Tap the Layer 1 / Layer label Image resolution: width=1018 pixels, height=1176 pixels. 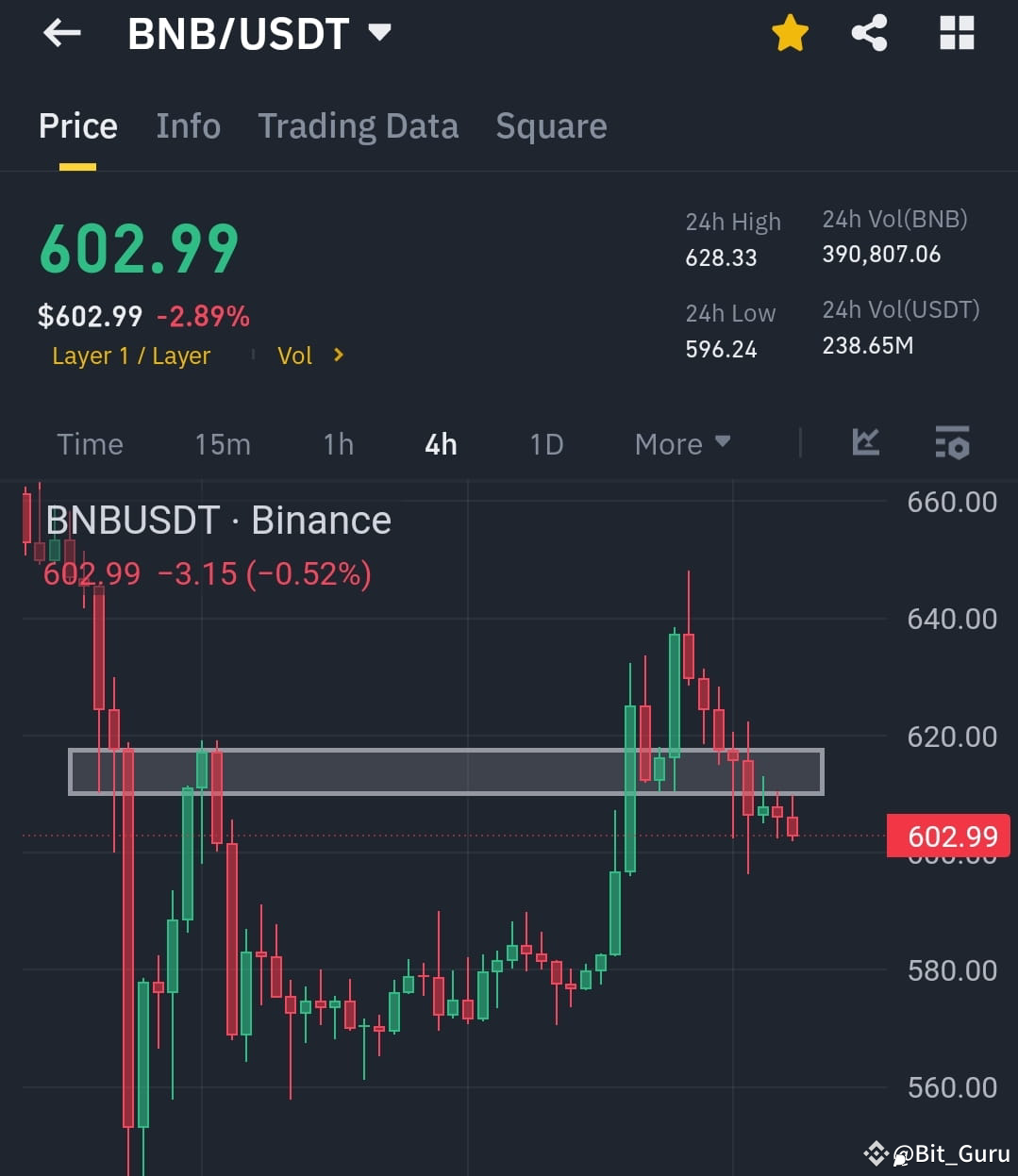point(131,356)
